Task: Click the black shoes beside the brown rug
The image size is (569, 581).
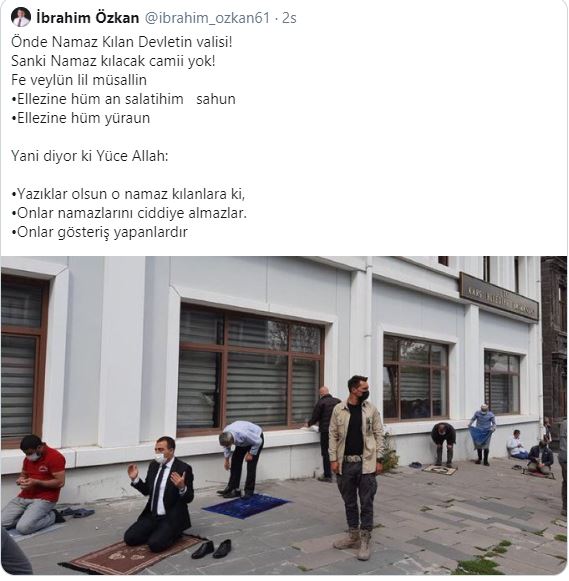Action: 212,549
